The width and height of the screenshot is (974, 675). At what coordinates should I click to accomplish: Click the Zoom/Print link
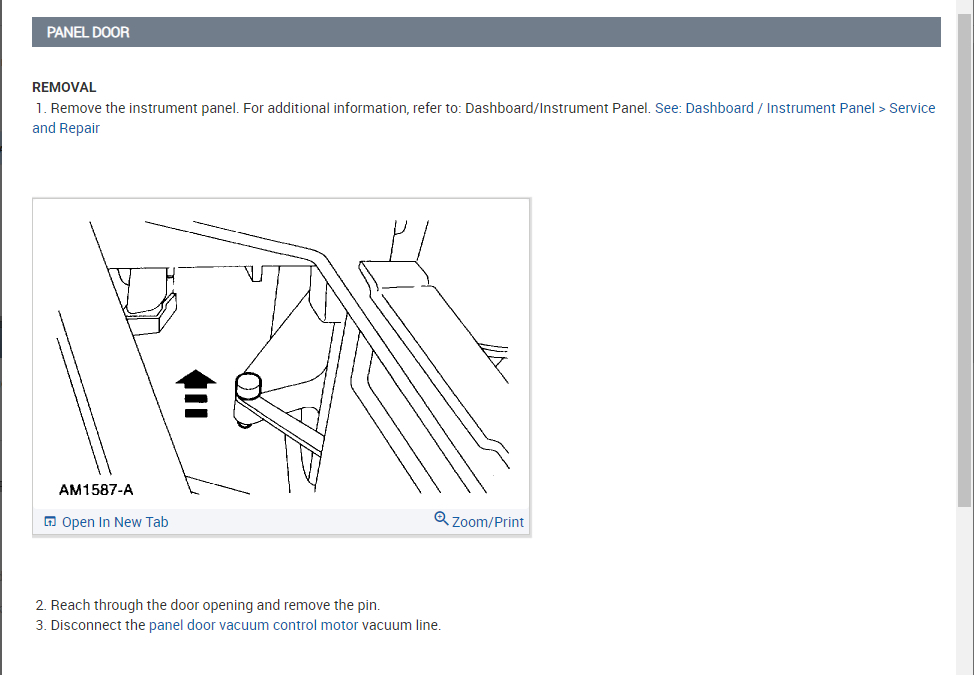tap(488, 522)
